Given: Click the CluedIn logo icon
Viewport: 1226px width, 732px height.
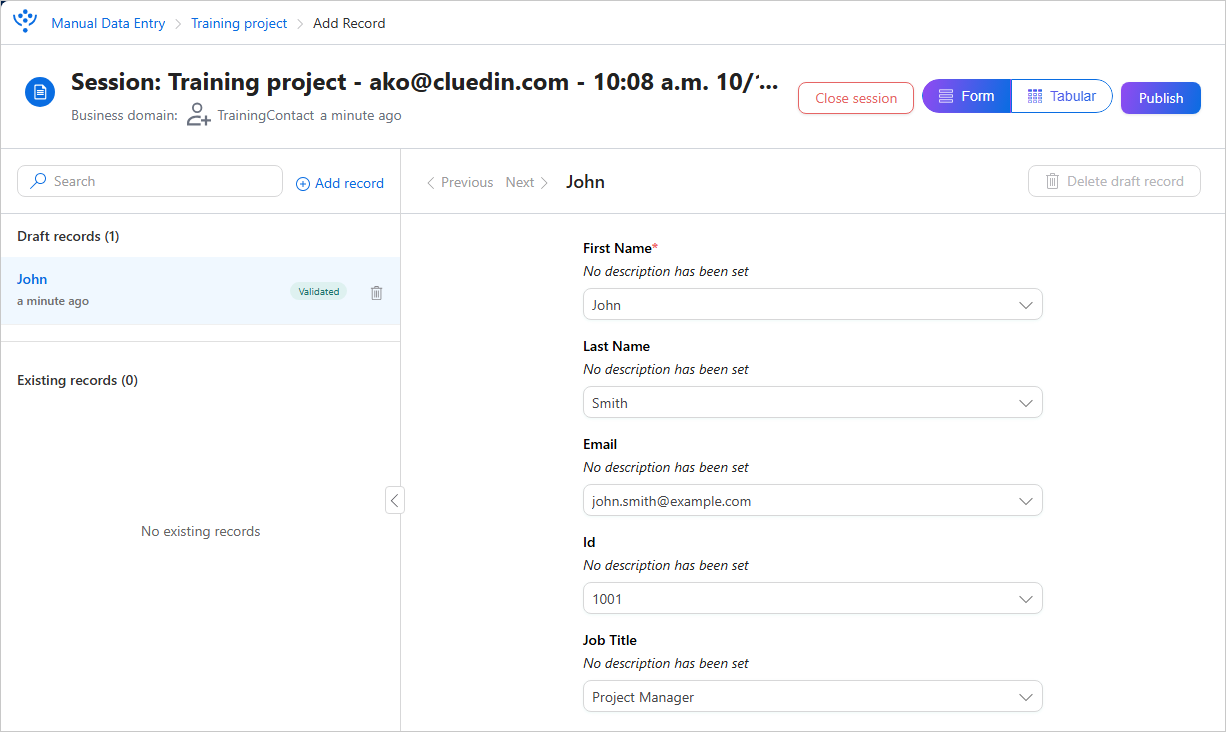Looking at the screenshot, I should coord(25,20).
